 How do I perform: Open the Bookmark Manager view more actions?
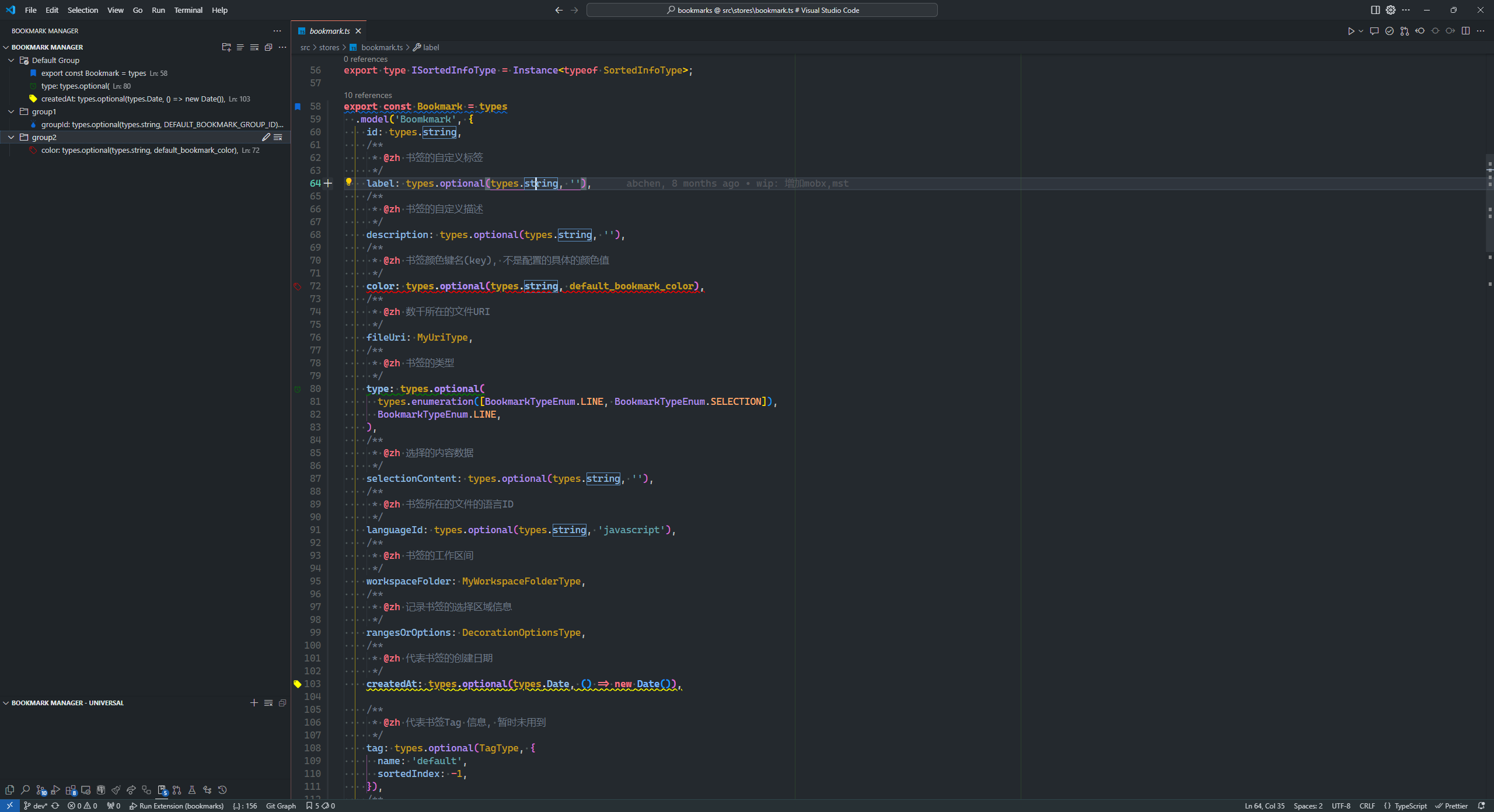(x=282, y=47)
